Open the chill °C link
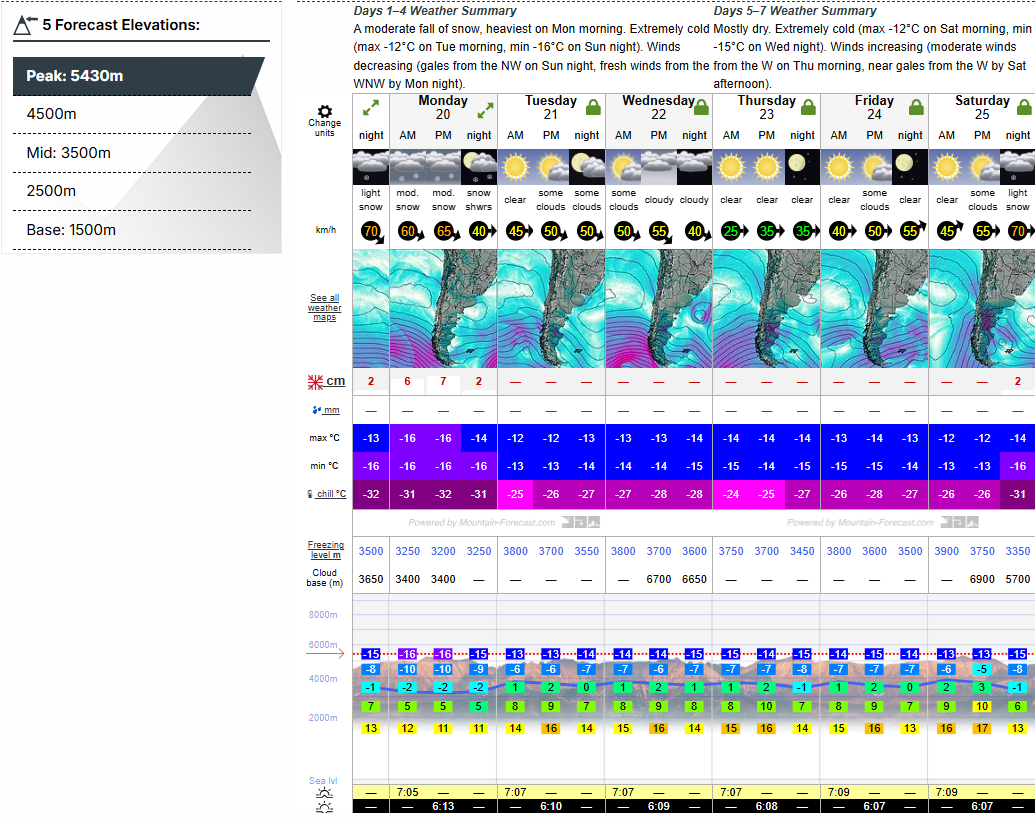The height and width of the screenshot is (819, 1035). click(331, 494)
